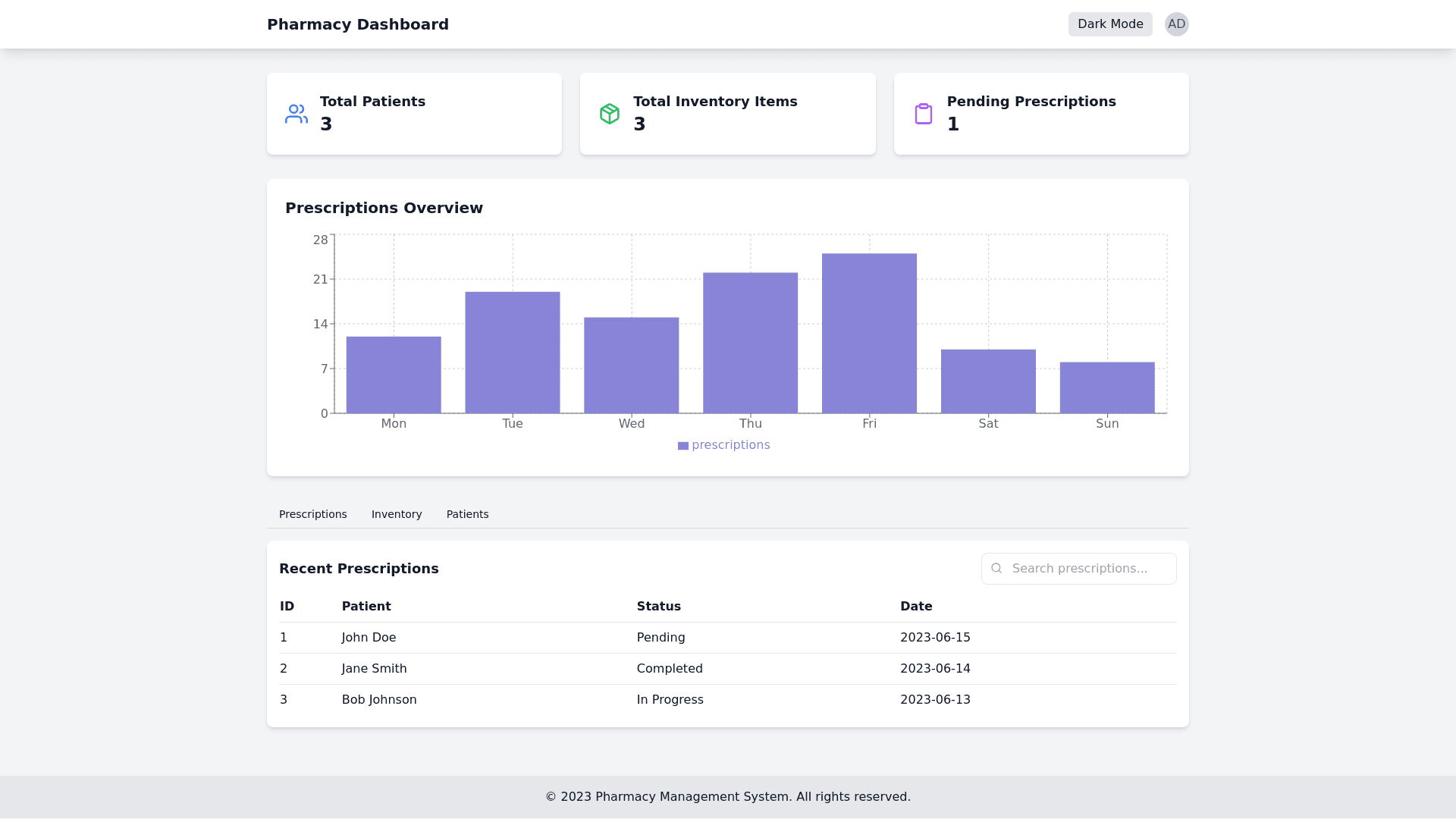Open the Patients tab

coord(467,514)
